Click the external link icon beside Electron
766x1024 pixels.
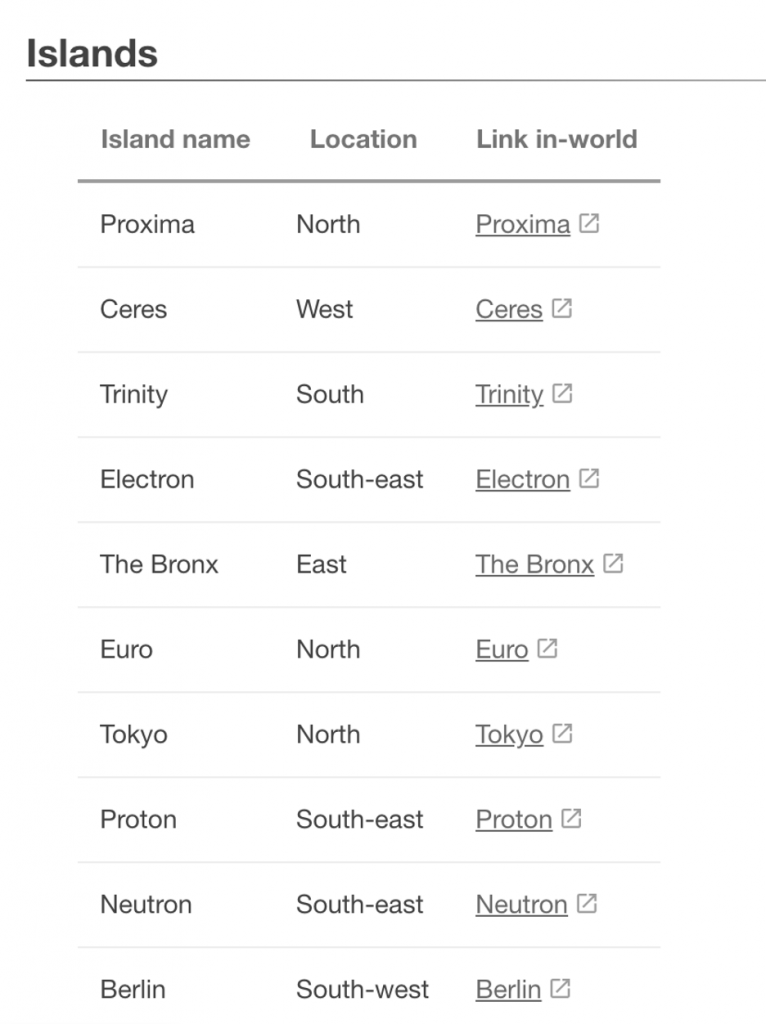589,478
